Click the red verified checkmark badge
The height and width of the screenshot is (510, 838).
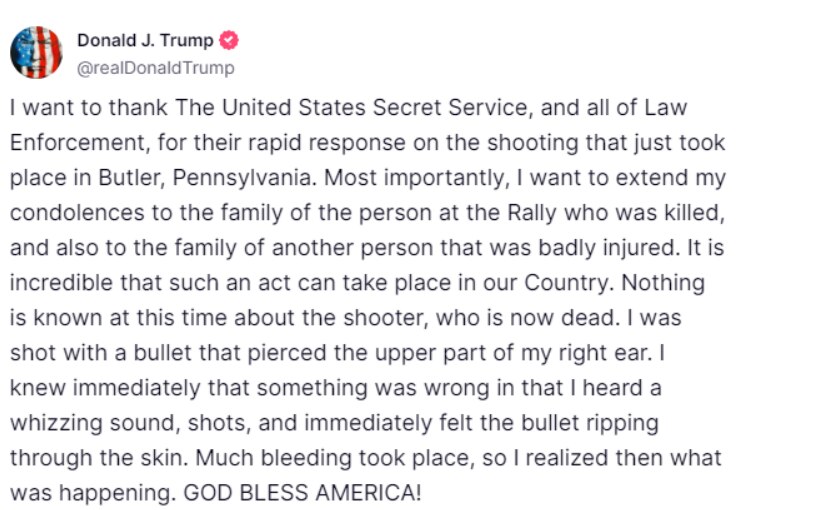point(229,40)
